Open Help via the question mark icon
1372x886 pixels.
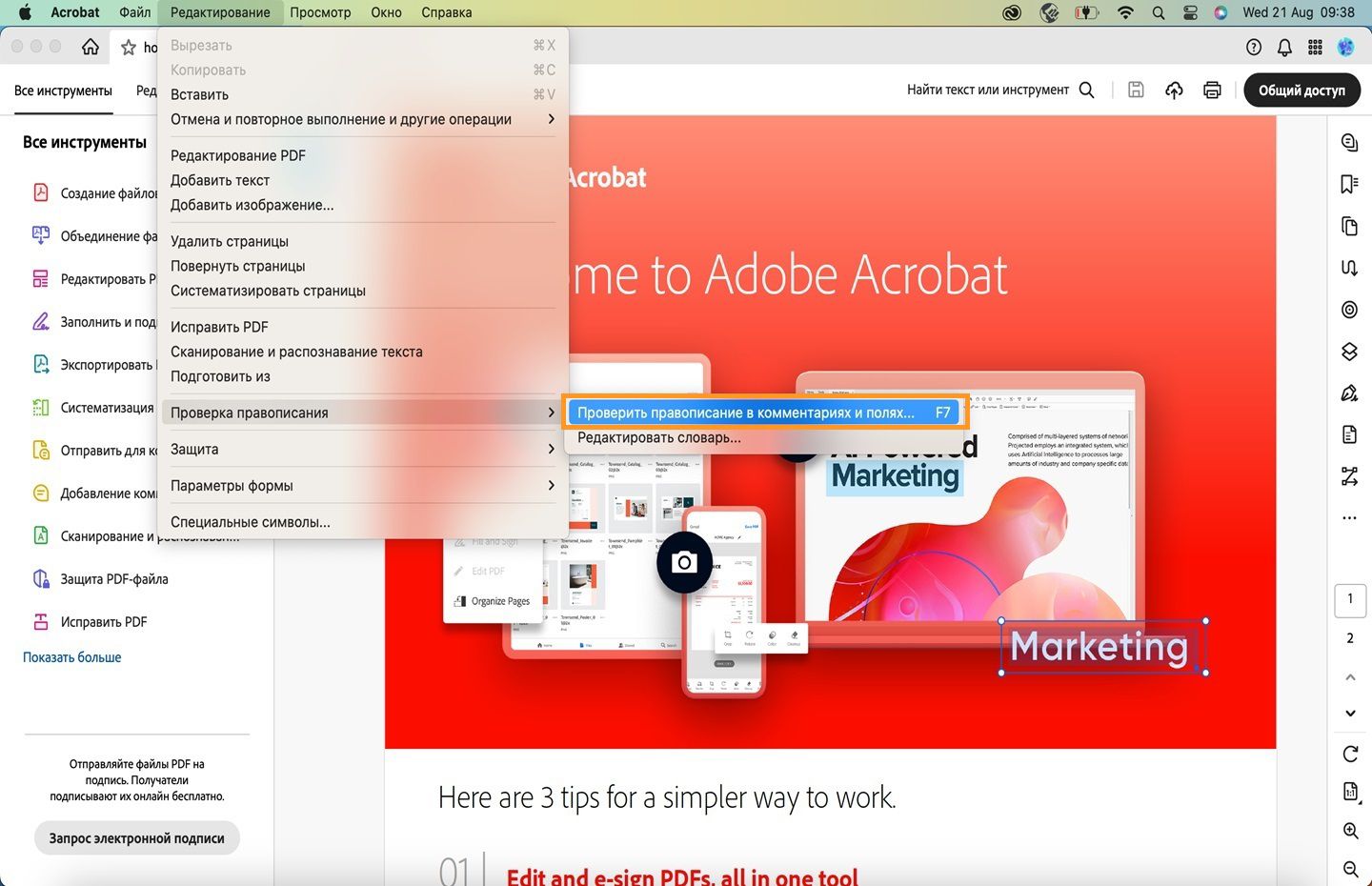click(1254, 47)
